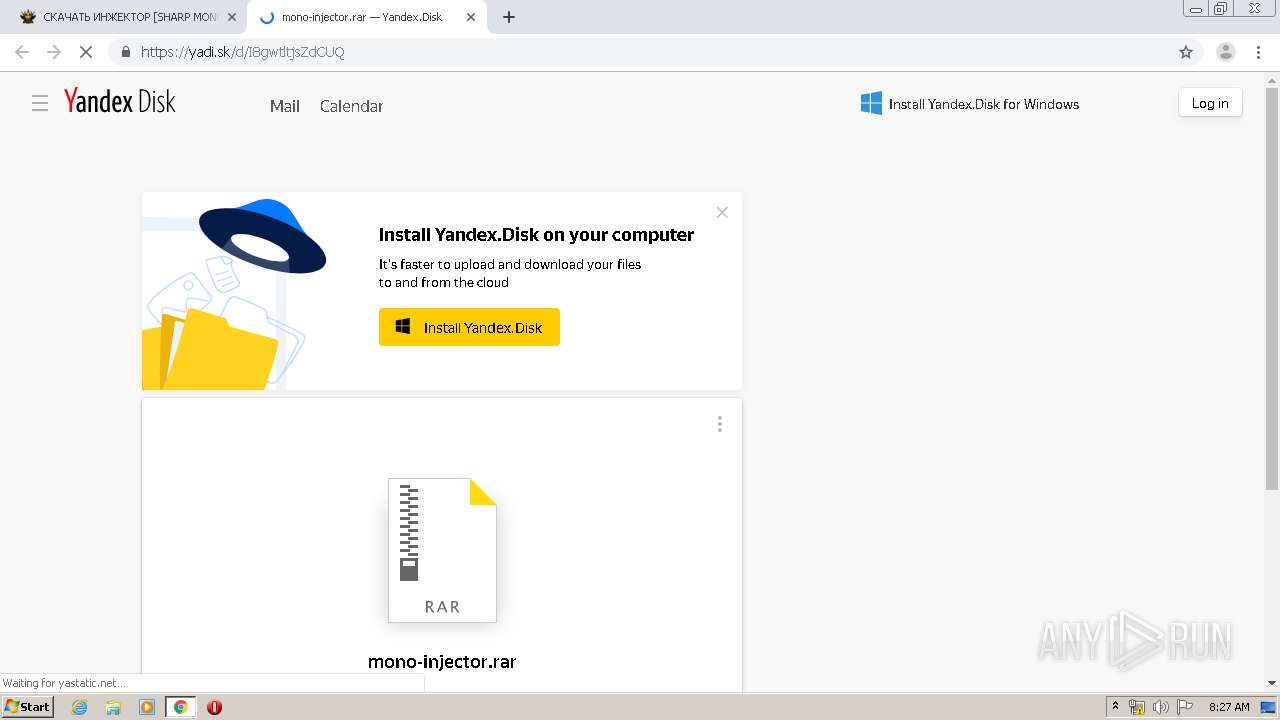Viewport: 1280px width, 720px height.
Task: Click the Chrome taskbar icon
Action: click(x=181, y=707)
